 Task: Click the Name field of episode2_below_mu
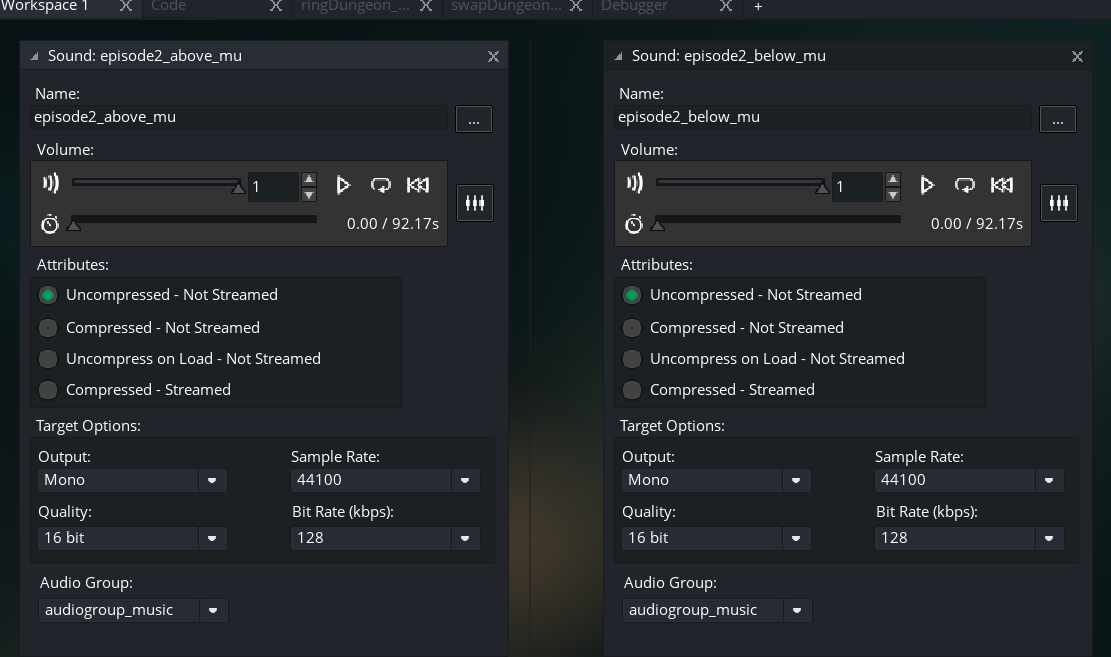click(x=823, y=118)
